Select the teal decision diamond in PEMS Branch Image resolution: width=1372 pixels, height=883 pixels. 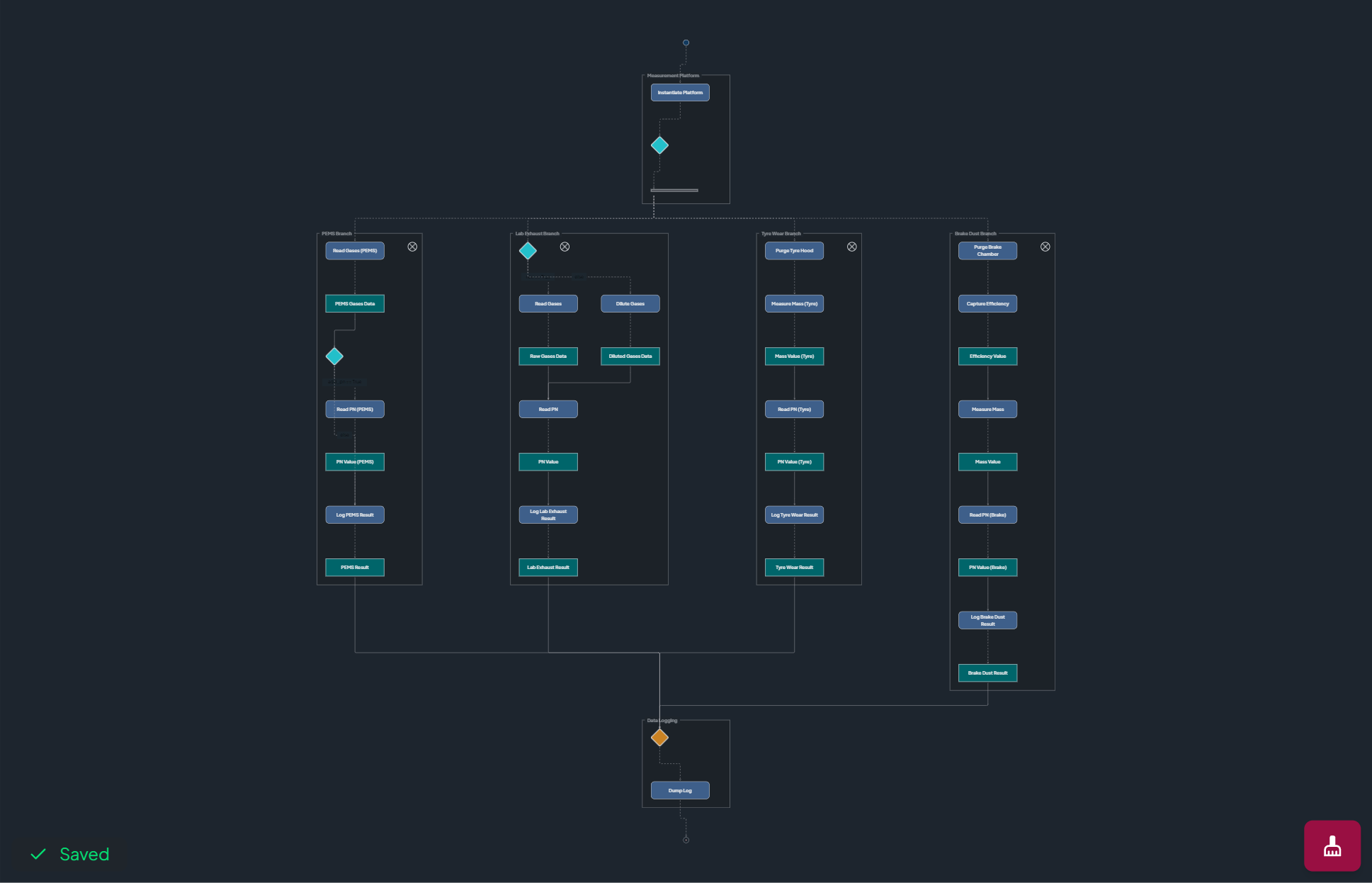pyautogui.click(x=334, y=356)
